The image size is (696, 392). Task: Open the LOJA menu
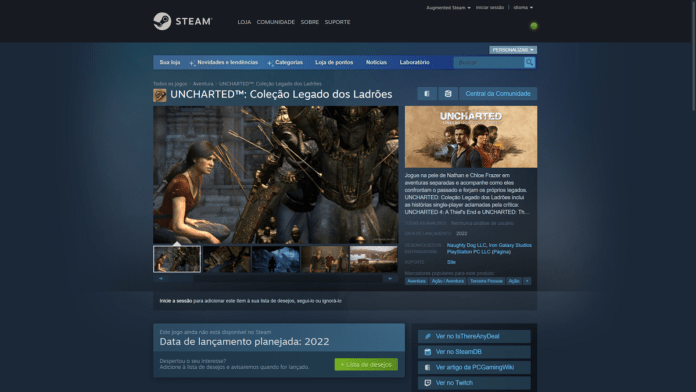pos(244,22)
